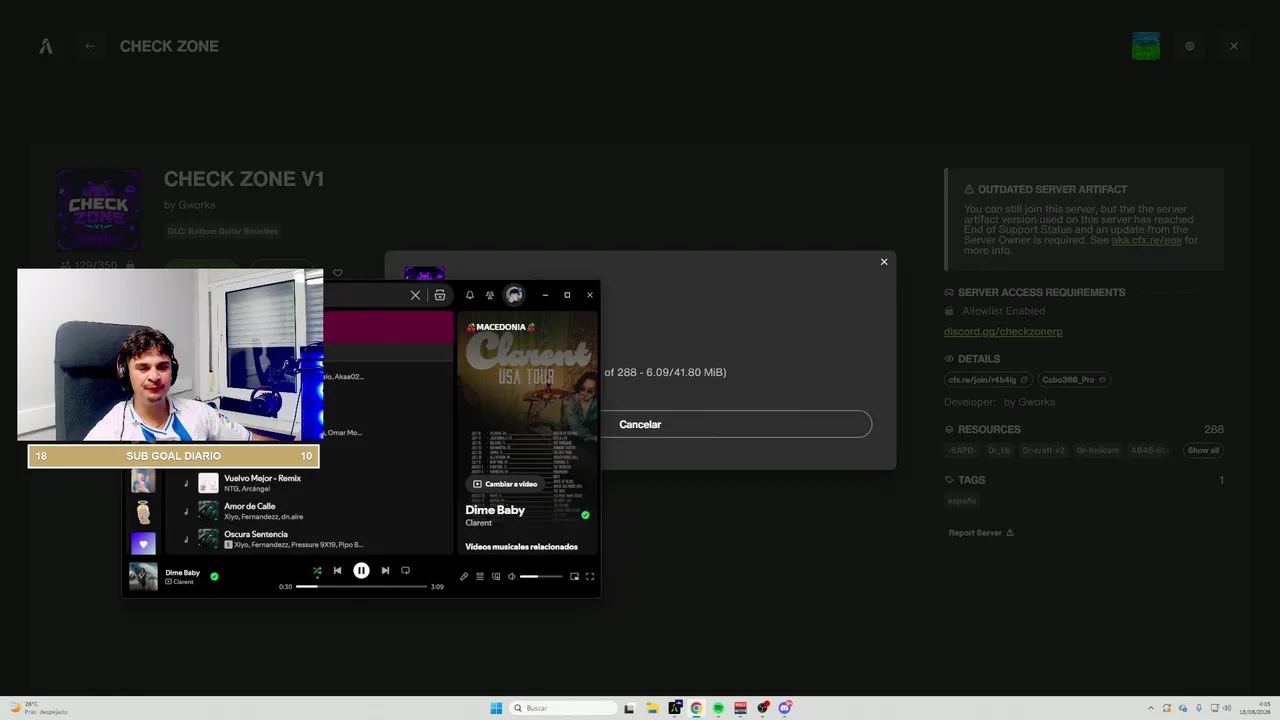Open Spotify profile avatar menu

tap(514, 295)
